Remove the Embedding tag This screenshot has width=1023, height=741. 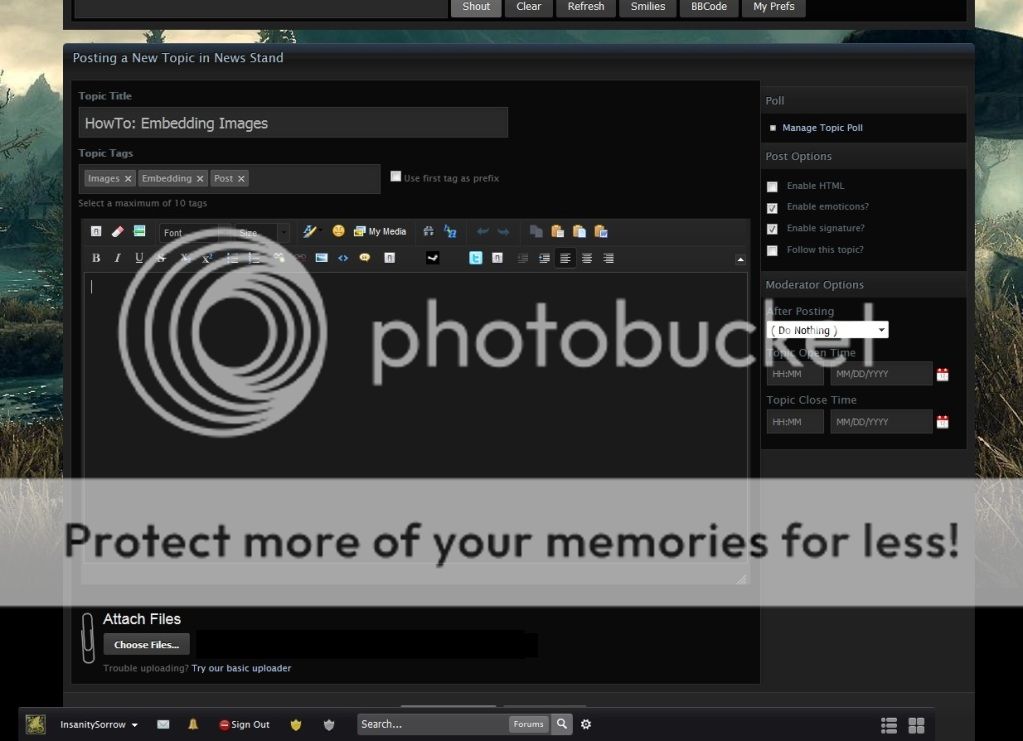point(200,179)
